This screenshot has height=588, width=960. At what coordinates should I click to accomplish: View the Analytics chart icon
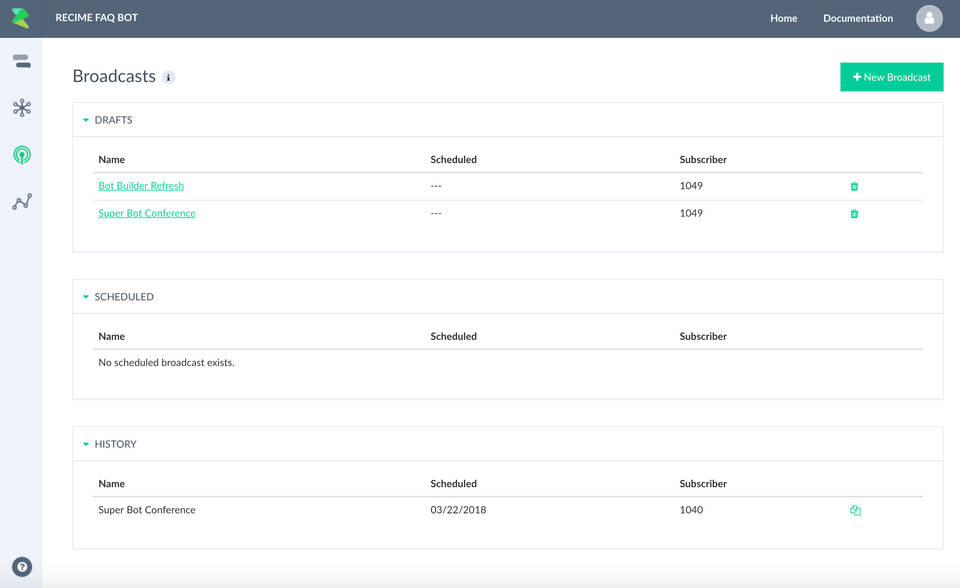point(21,201)
